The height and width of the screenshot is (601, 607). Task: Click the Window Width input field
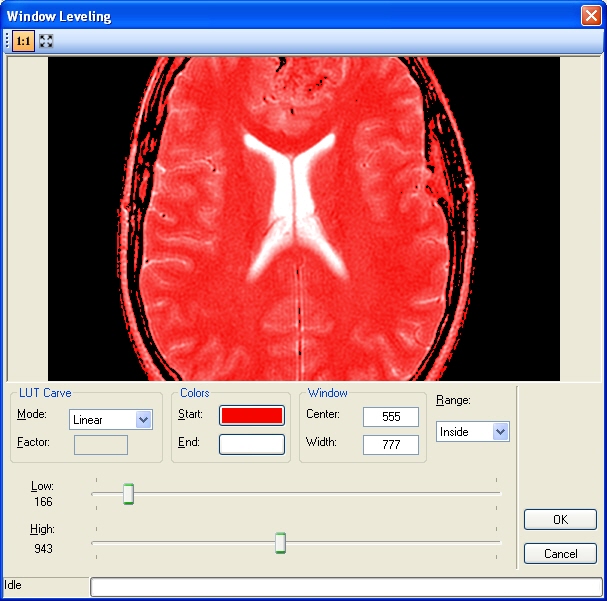[390, 445]
